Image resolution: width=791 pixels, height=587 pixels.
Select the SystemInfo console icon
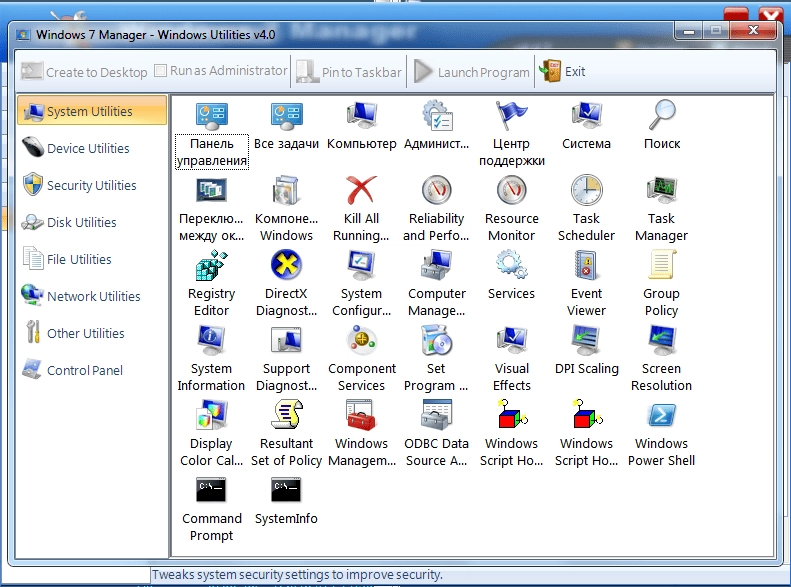287,490
